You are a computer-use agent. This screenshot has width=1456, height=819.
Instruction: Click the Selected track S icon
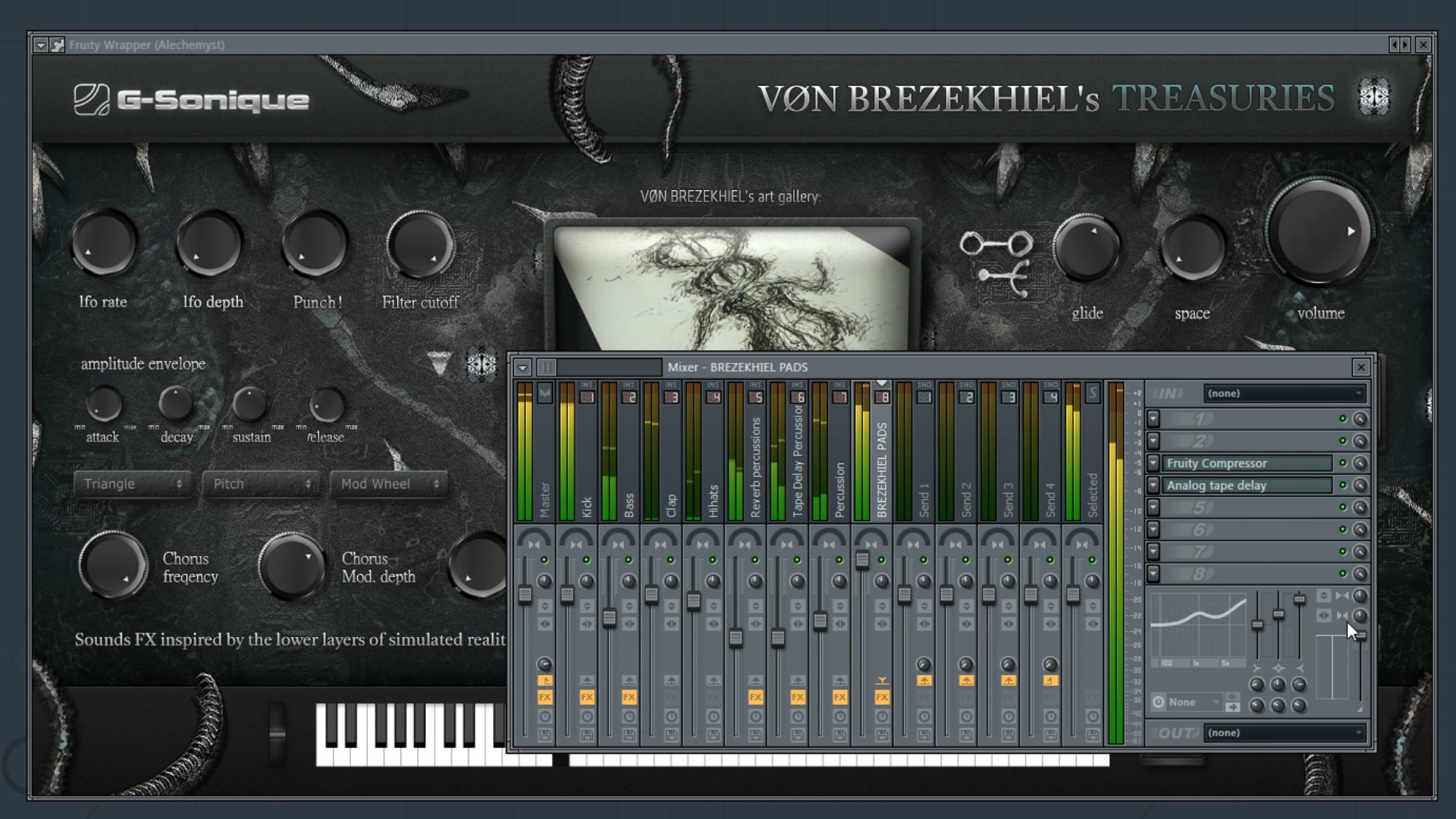click(x=1092, y=394)
